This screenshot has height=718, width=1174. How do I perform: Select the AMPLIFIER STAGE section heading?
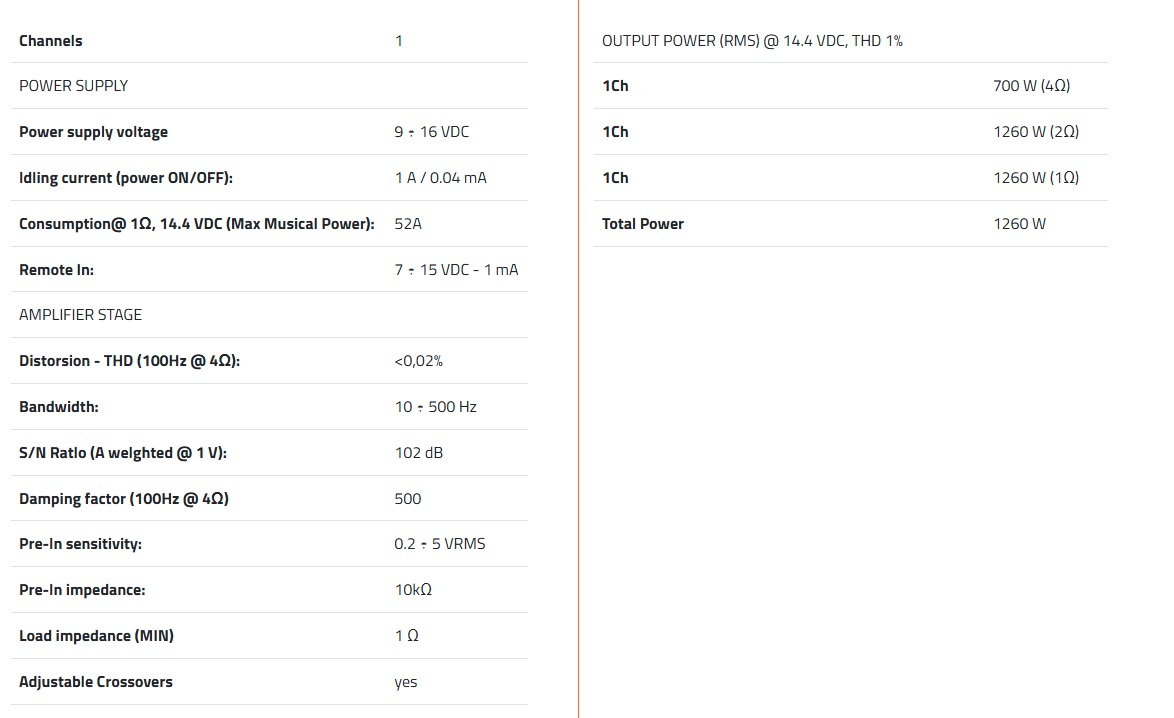(x=80, y=315)
